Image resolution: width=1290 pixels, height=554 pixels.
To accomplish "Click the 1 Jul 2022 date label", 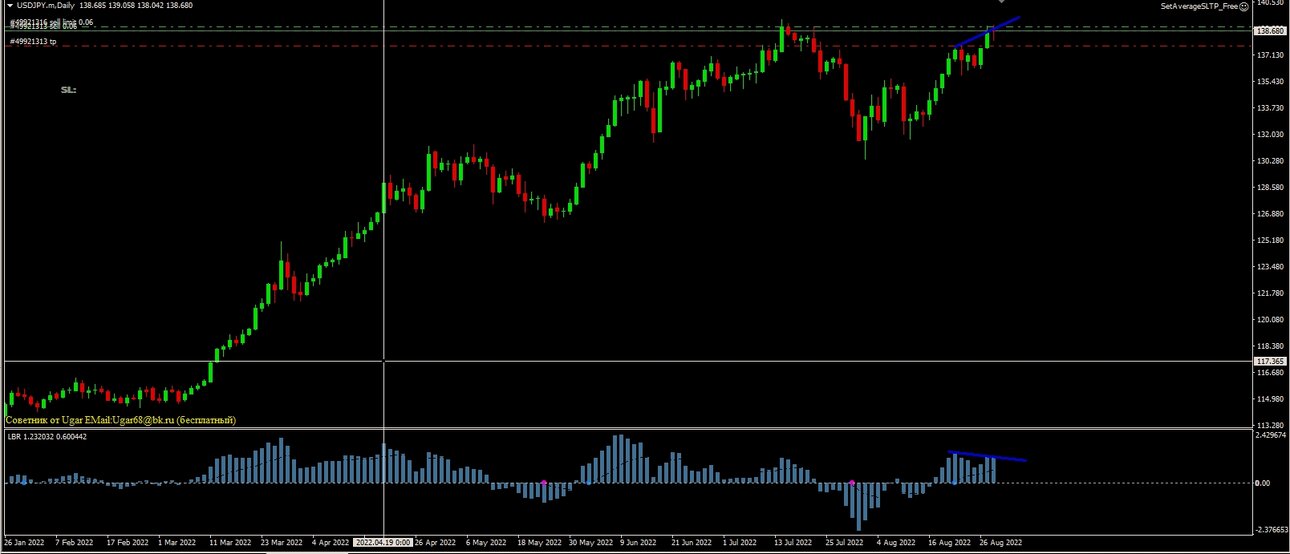I will [742, 543].
